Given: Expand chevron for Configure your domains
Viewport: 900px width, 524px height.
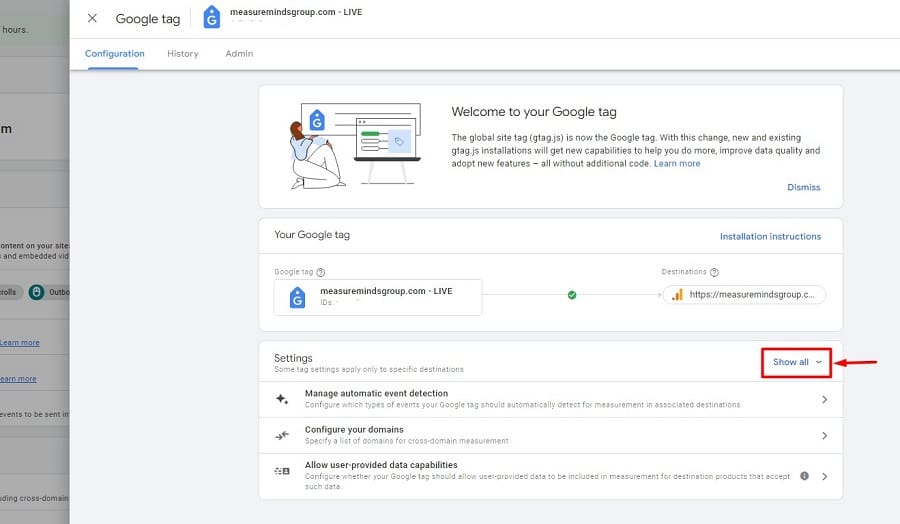Looking at the screenshot, I should click(824, 436).
